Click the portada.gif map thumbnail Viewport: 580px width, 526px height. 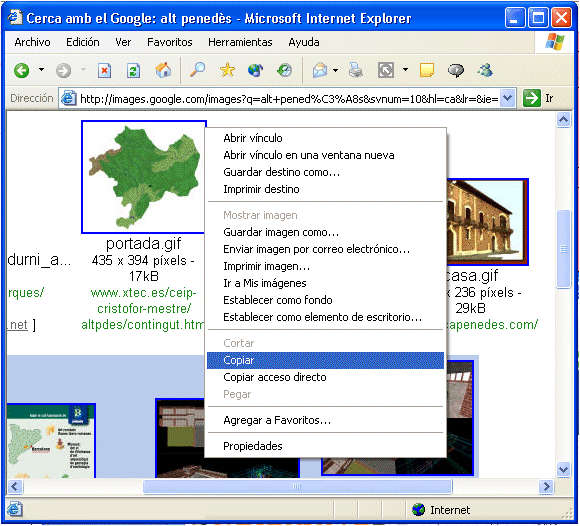coord(143,177)
